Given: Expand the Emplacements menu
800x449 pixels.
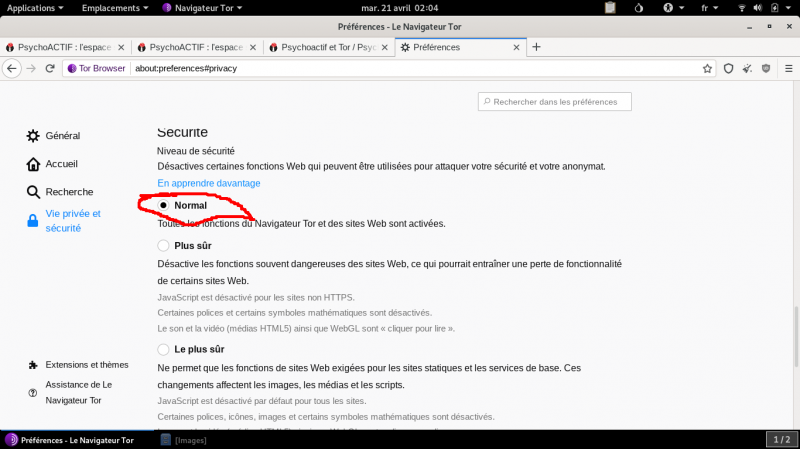Looking at the screenshot, I should (x=116, y=7).
